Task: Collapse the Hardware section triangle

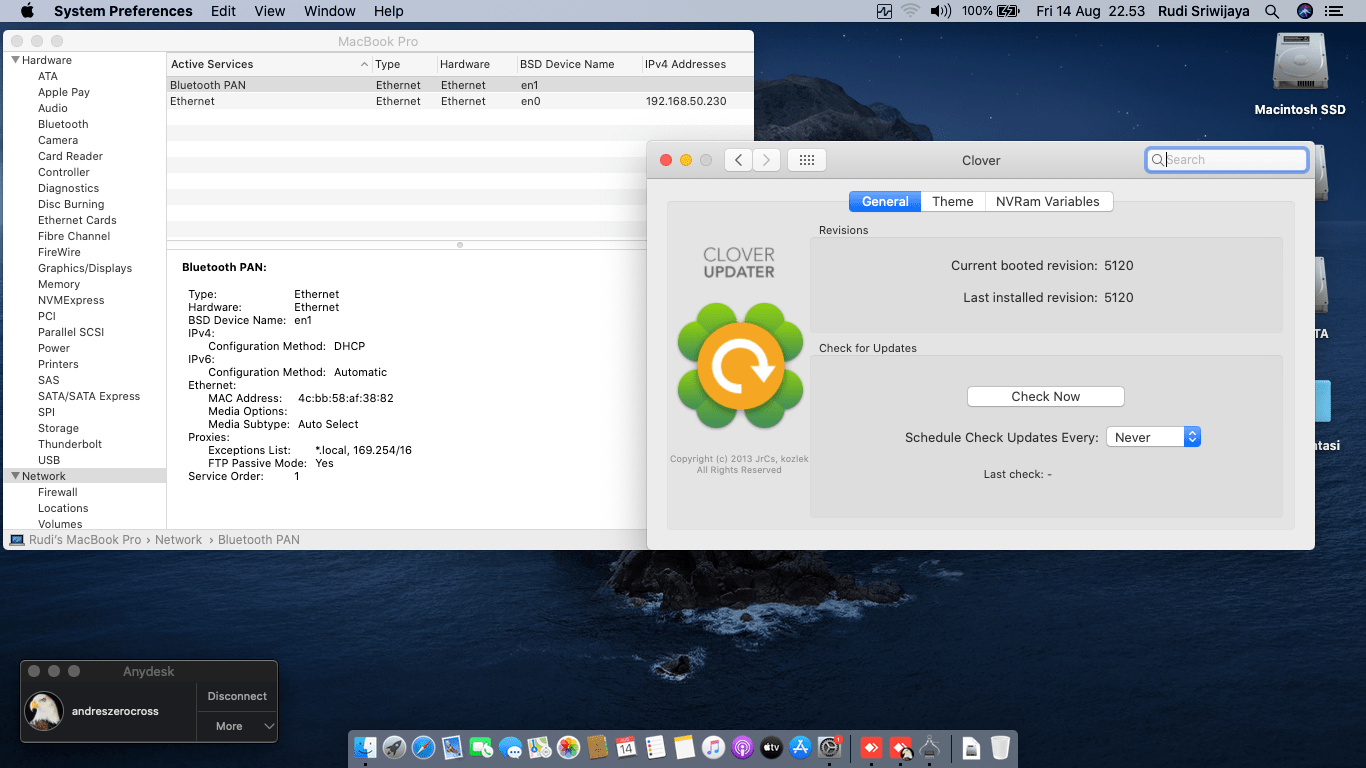Action: 16,60
